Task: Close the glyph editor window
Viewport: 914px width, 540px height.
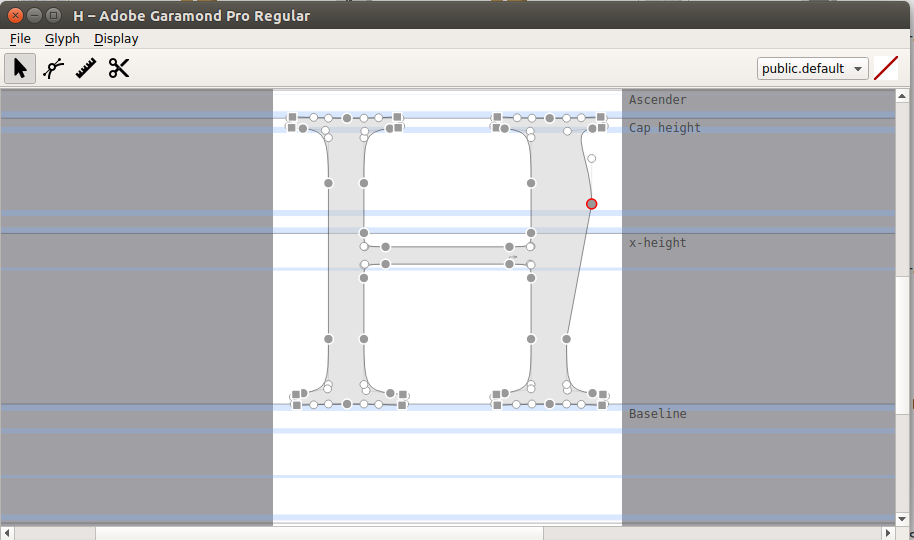Action: point(16,16)
